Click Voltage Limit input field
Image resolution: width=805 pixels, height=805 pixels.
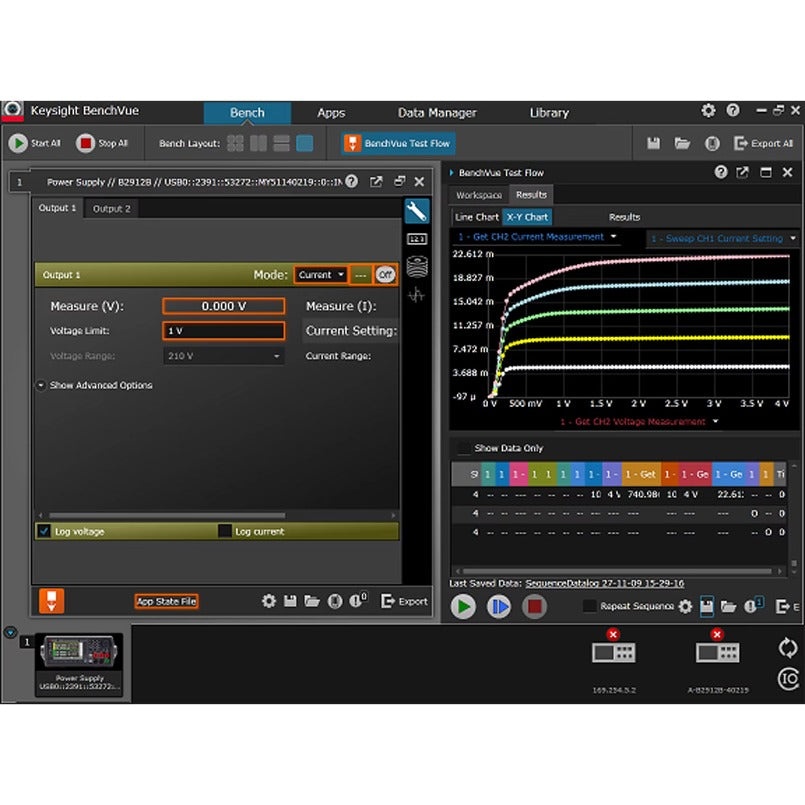pyautogui.click(x=223, y=331)
